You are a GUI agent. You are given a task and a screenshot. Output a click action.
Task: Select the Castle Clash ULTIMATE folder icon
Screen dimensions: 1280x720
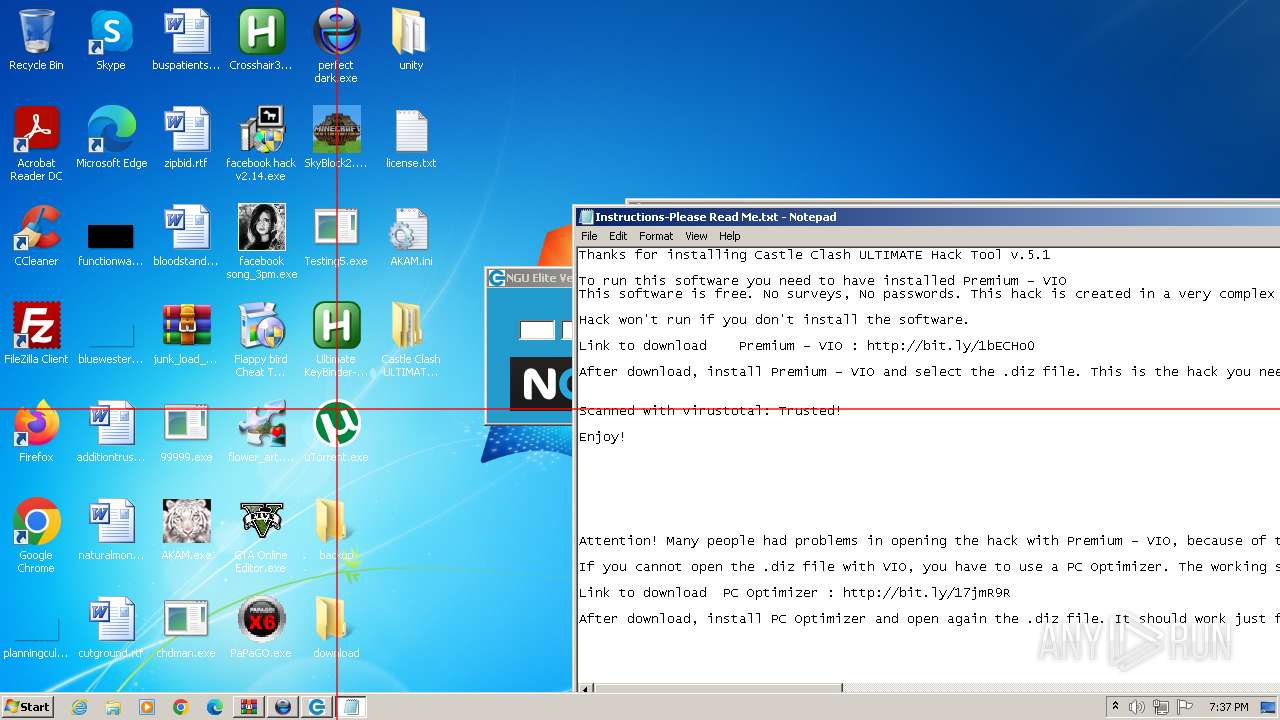click(411, 339)
